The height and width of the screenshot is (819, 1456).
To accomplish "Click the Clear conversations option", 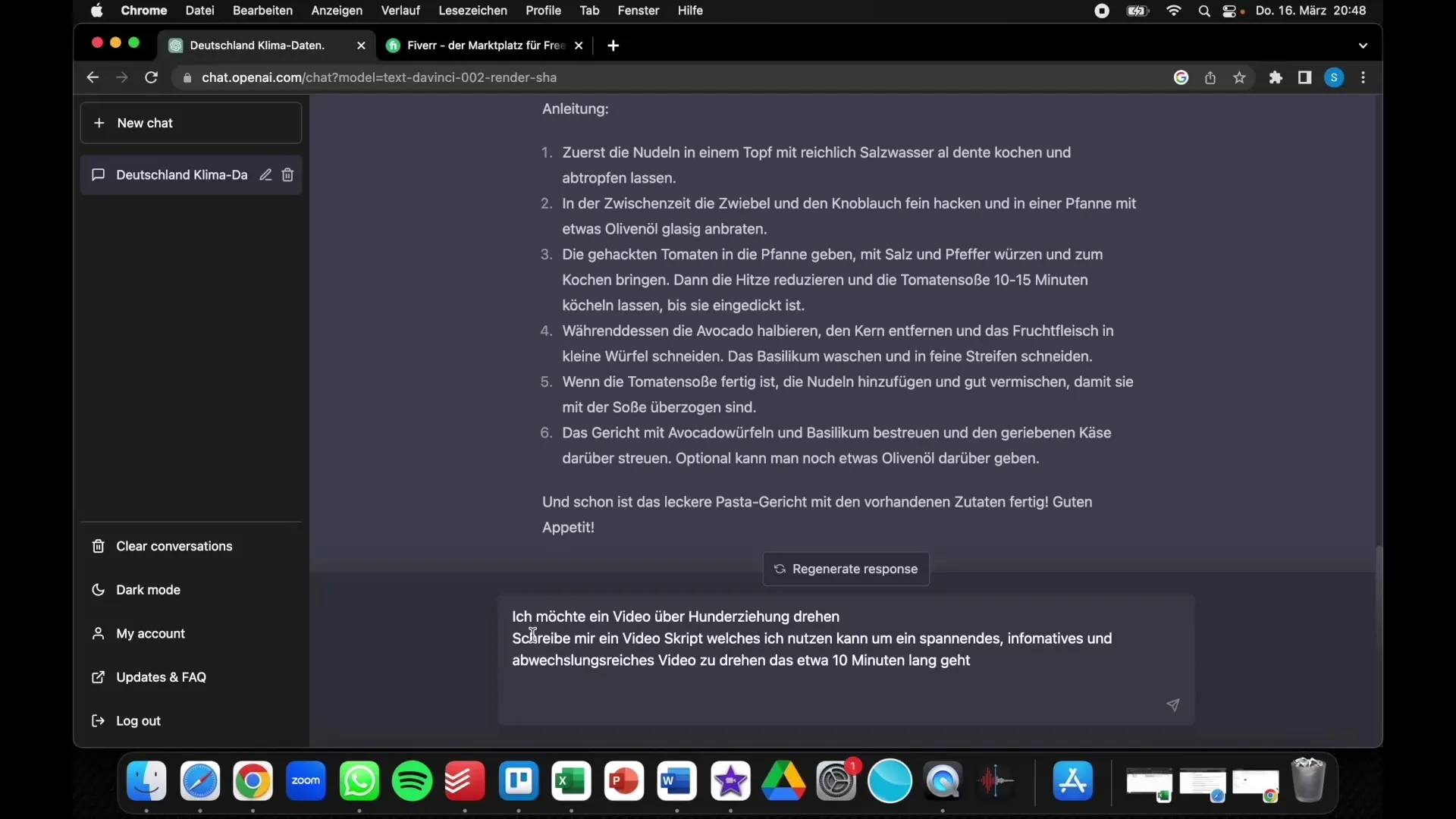I will pyautogui.click(x=173, y=545).
